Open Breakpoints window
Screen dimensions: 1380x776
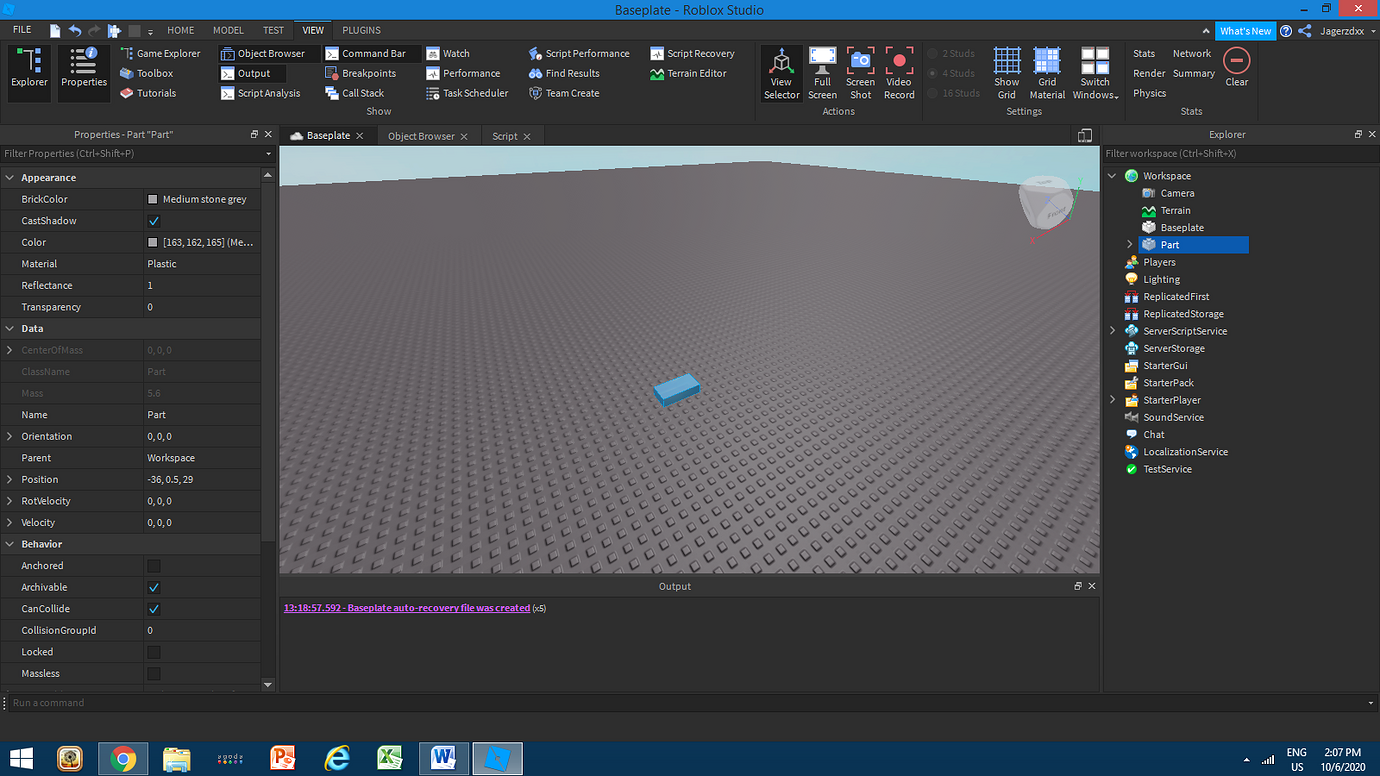pyautogui.click(x=360, y=73)
